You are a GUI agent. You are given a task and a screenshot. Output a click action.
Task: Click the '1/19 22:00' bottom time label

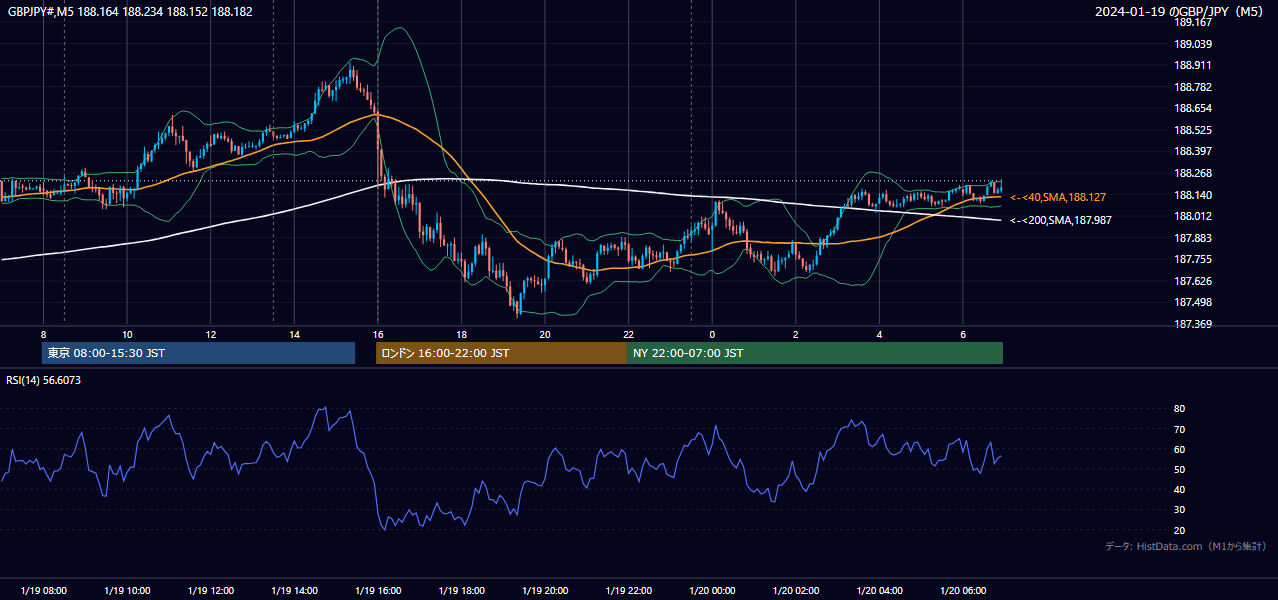tap(628, 591)
